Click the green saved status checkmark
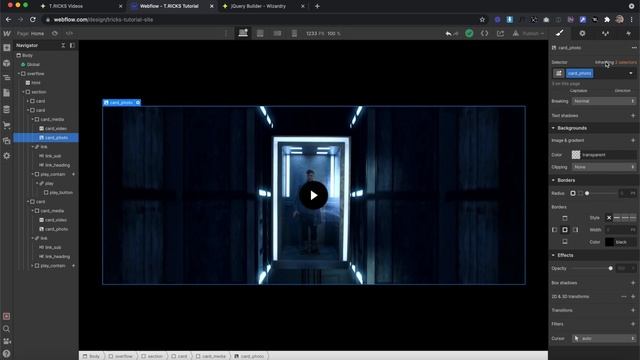Image resolution: width=640 pixels, height=360 pixels. pyautogui.click(x=469, y=33)
